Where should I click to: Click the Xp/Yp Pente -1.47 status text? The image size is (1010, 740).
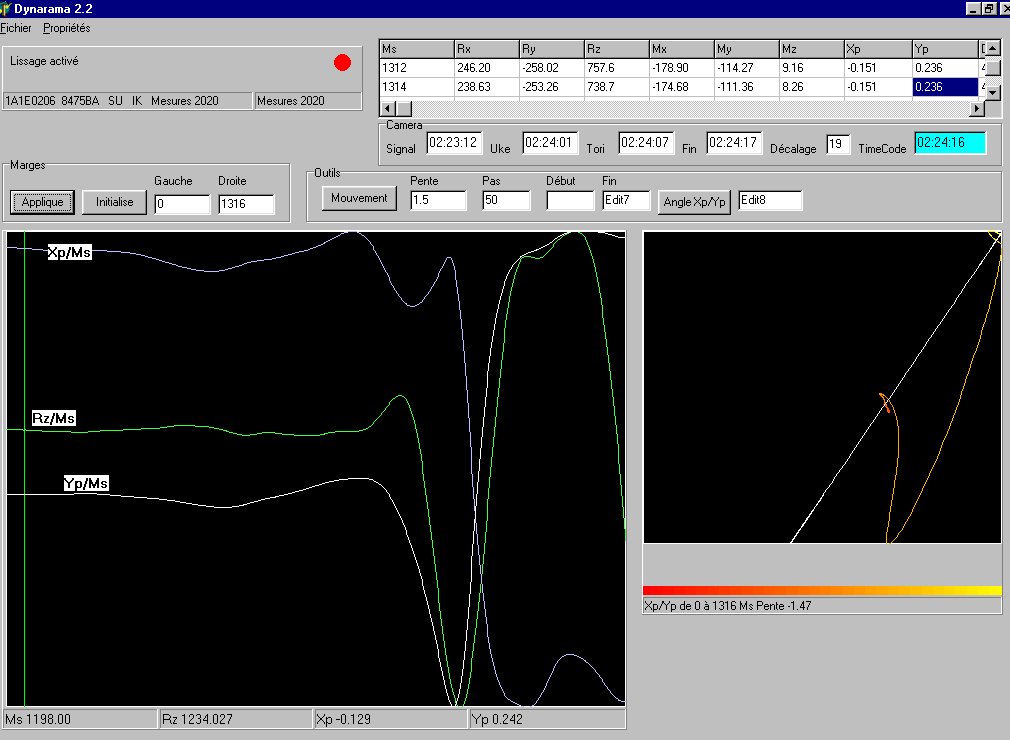(x=822, y=606)
